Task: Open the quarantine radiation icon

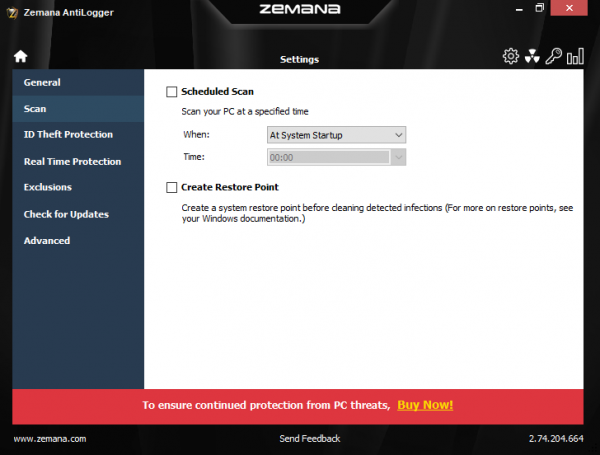Action: [532, 56]
